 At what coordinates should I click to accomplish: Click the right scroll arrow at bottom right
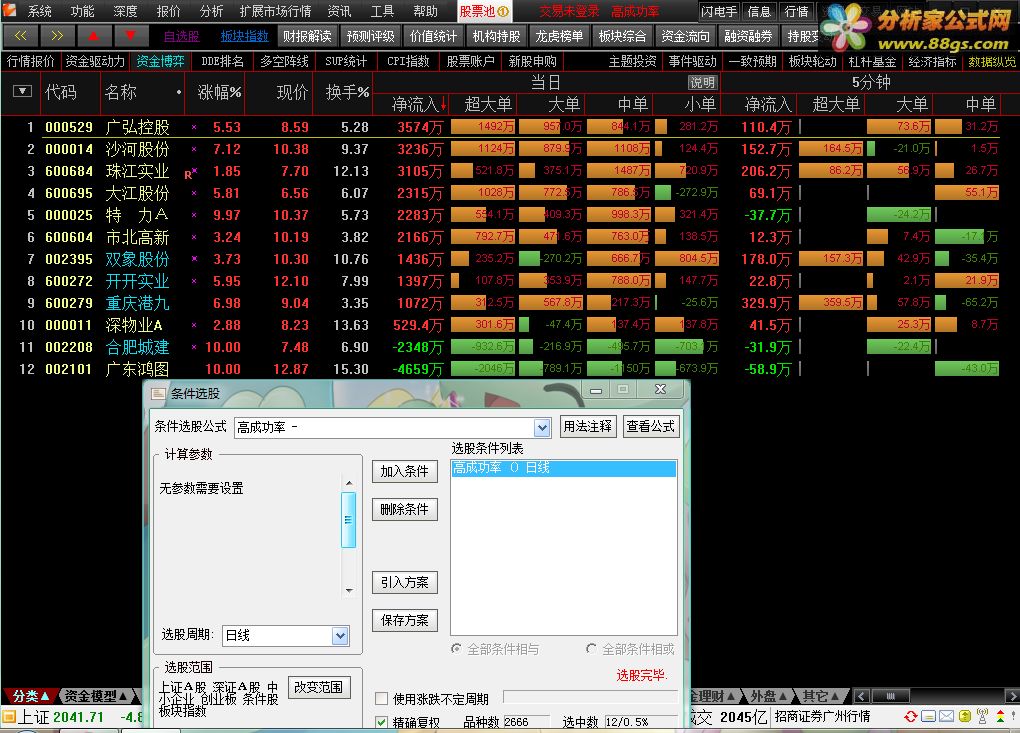[x=1012, y=696]
